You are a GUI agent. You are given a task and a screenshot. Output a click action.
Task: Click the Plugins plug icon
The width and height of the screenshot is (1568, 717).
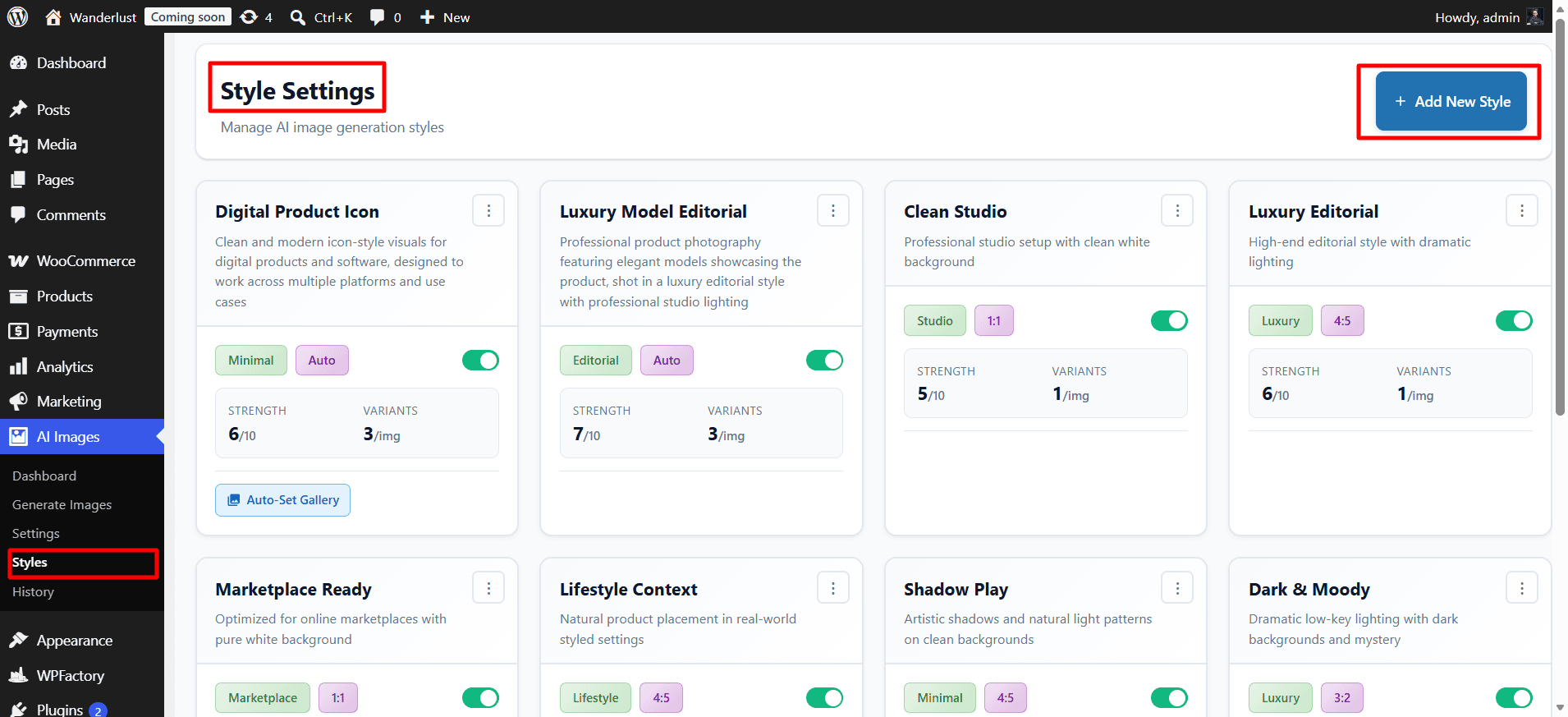click(18, 710)
